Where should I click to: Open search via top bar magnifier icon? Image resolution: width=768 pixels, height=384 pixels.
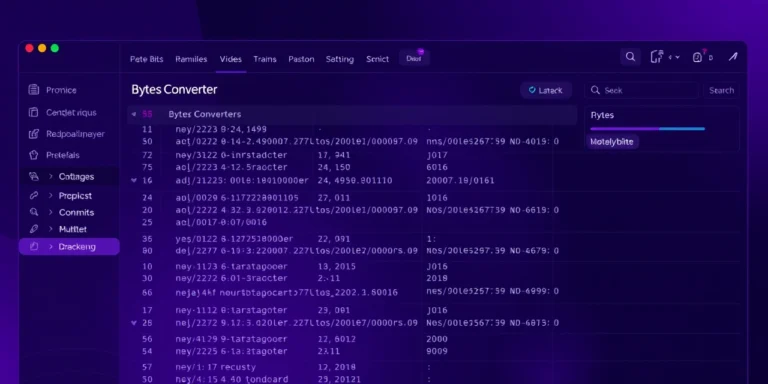coord(630,57)
